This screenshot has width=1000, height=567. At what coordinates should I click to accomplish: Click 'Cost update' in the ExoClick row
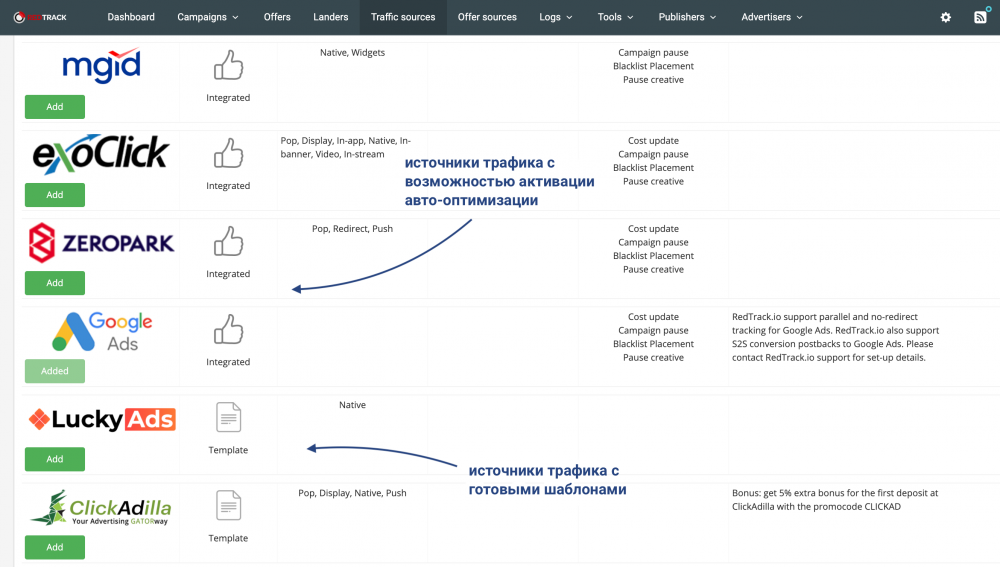[x=654, y=140]
